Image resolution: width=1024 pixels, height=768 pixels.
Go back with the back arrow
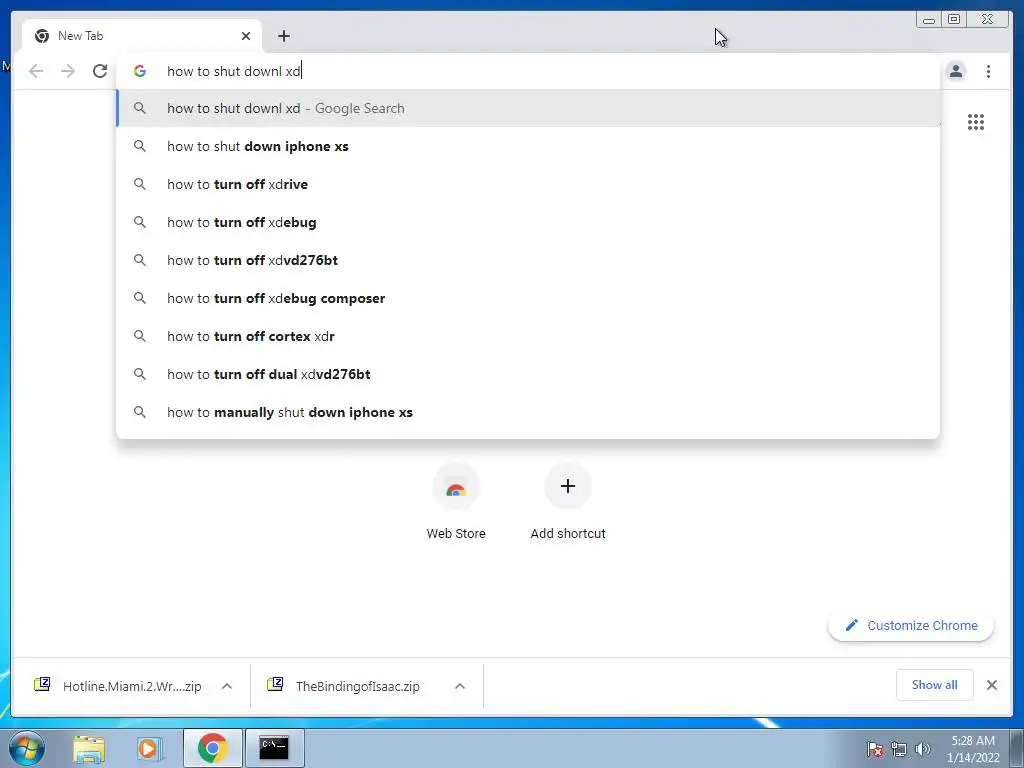[36, 71]
